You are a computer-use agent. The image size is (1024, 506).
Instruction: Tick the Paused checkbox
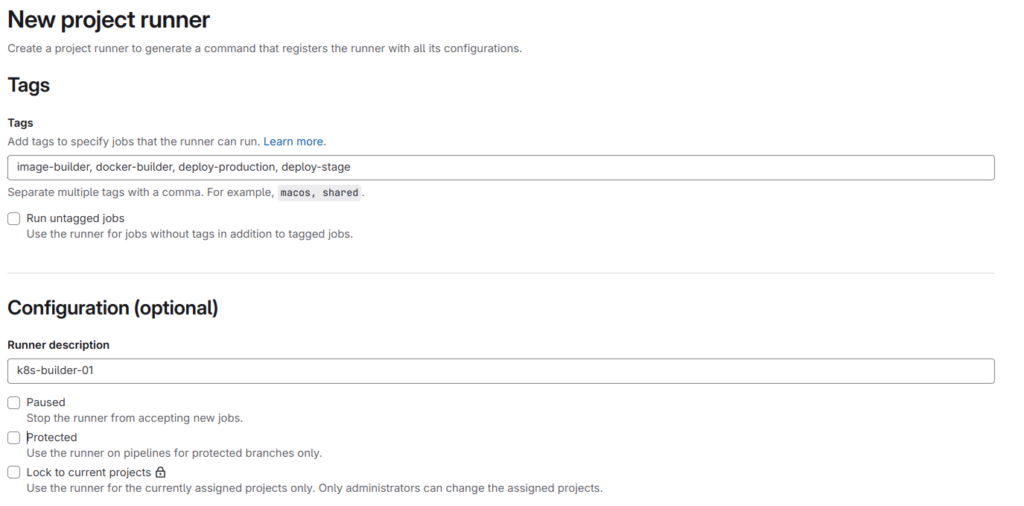14,402
